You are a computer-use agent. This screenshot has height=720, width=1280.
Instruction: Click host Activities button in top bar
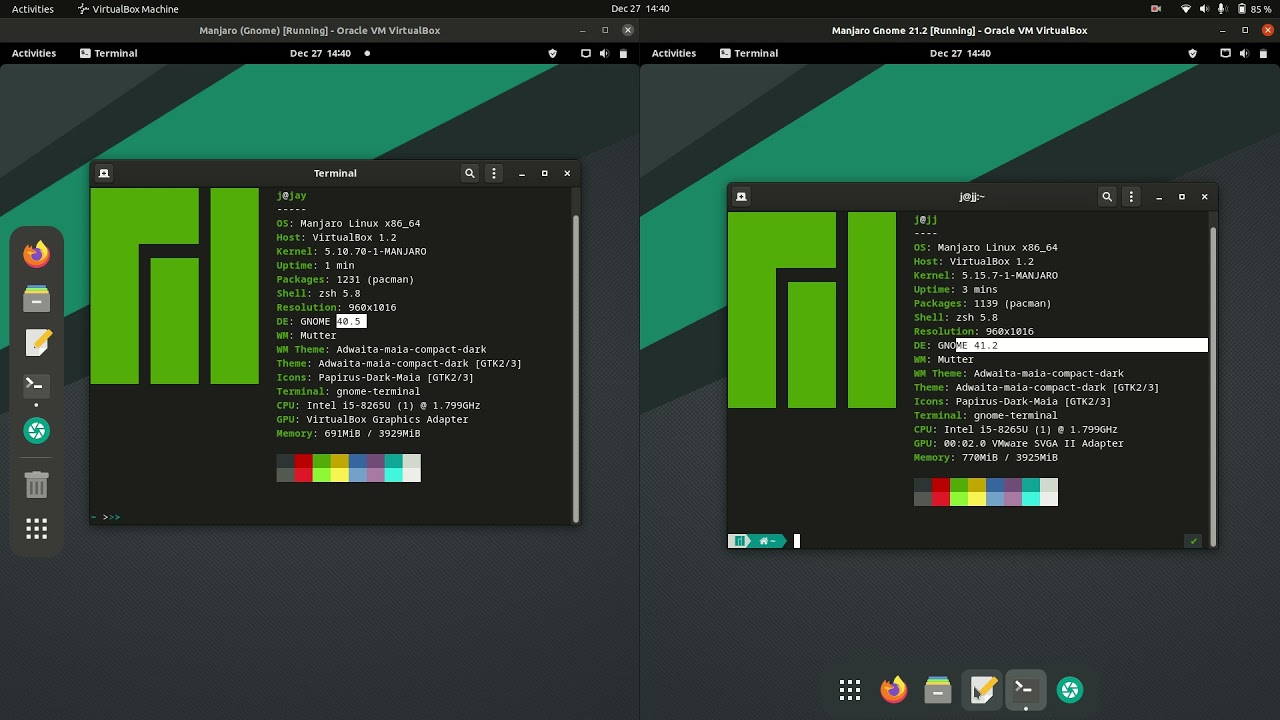tap(33, 9)
